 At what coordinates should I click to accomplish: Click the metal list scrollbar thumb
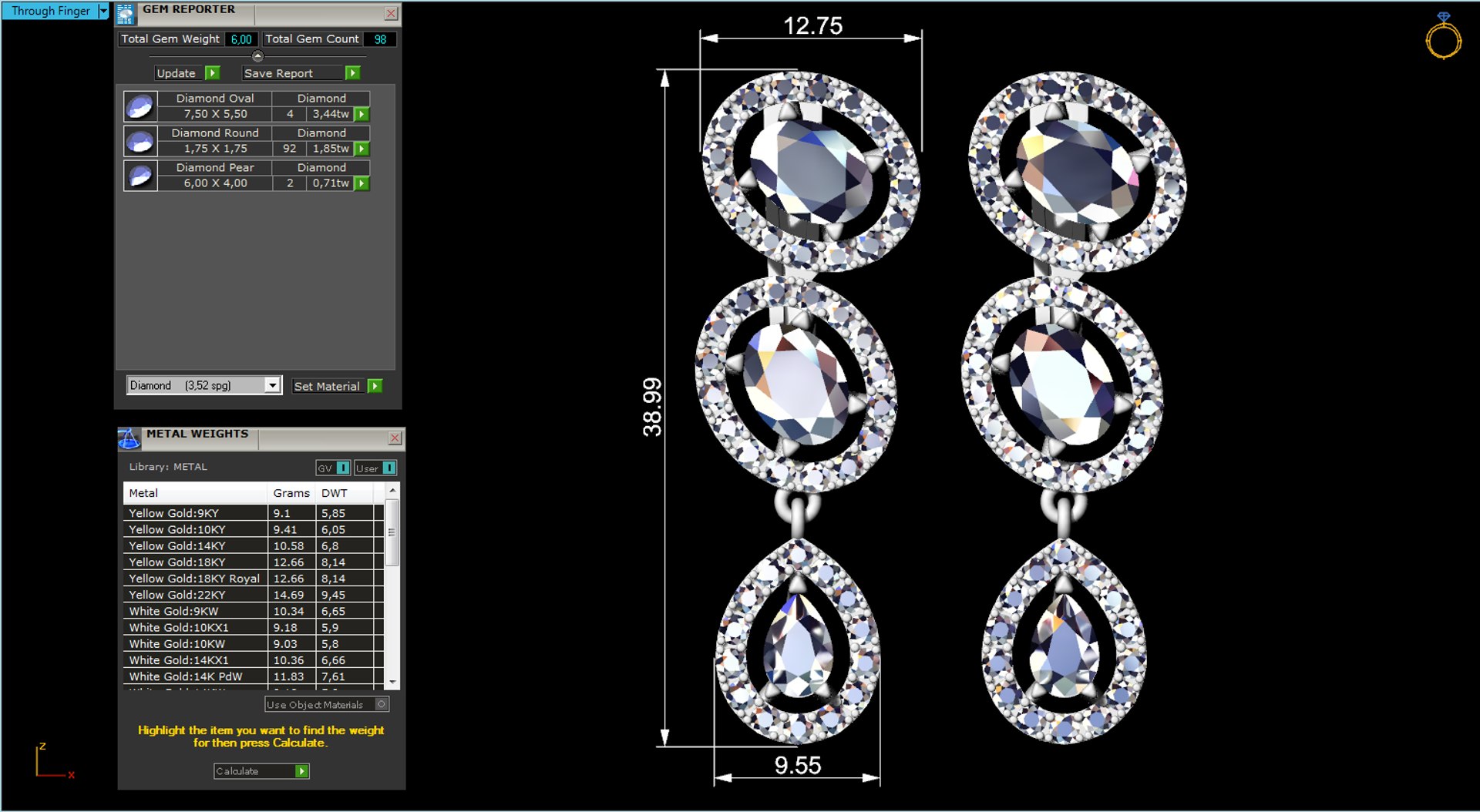[392, 532]
